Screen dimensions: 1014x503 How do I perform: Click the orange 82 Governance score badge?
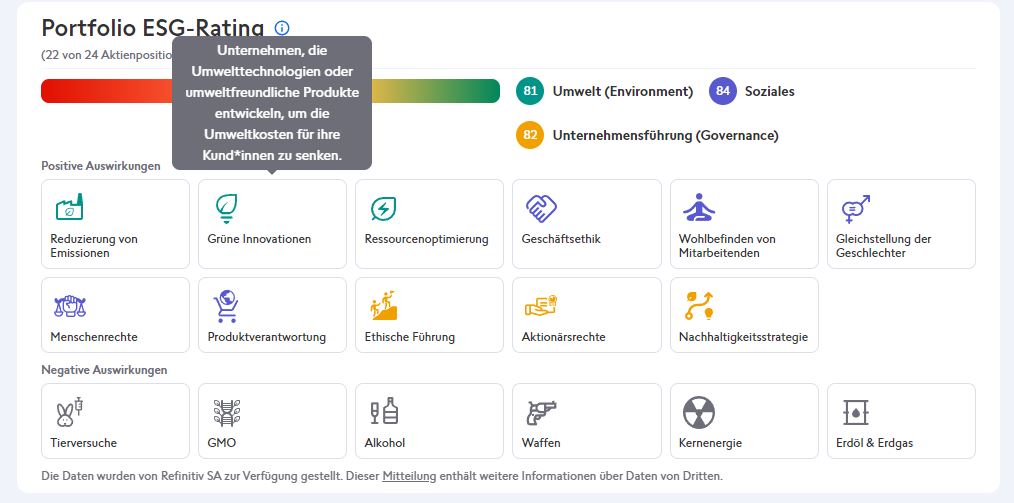click(x=530, y=135)
